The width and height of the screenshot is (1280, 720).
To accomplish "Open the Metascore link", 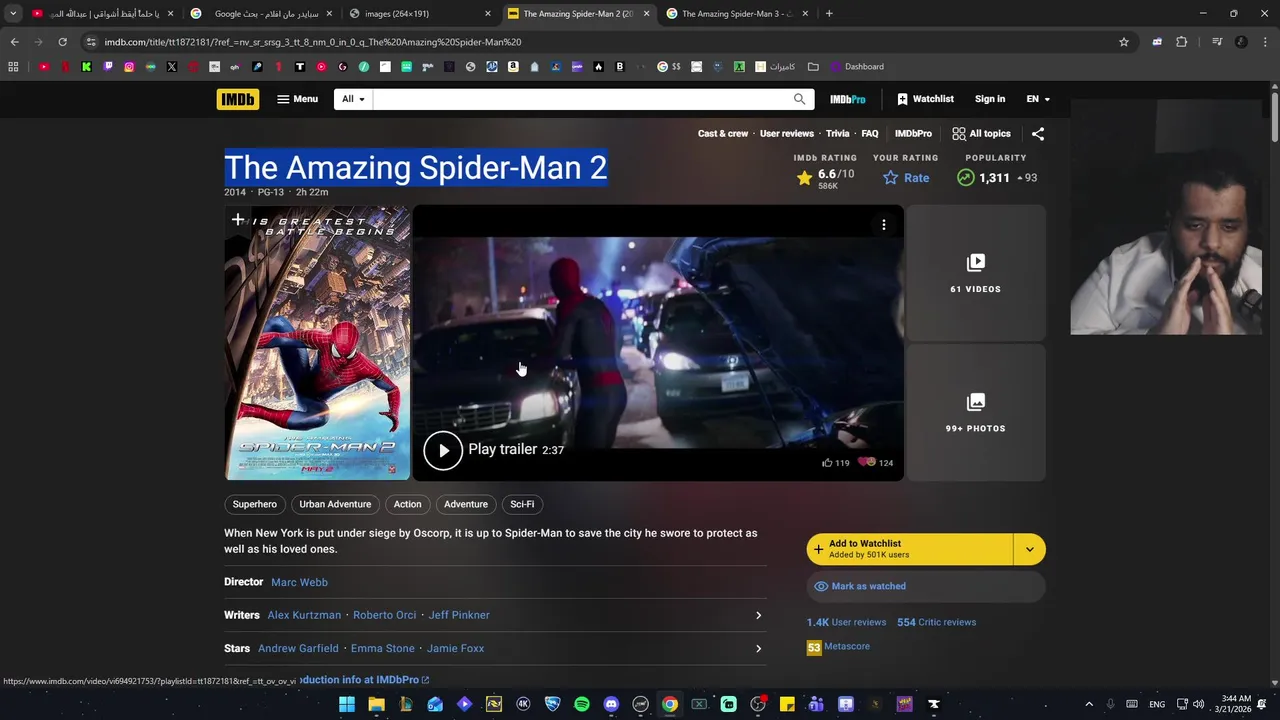I will pos(838,647).
